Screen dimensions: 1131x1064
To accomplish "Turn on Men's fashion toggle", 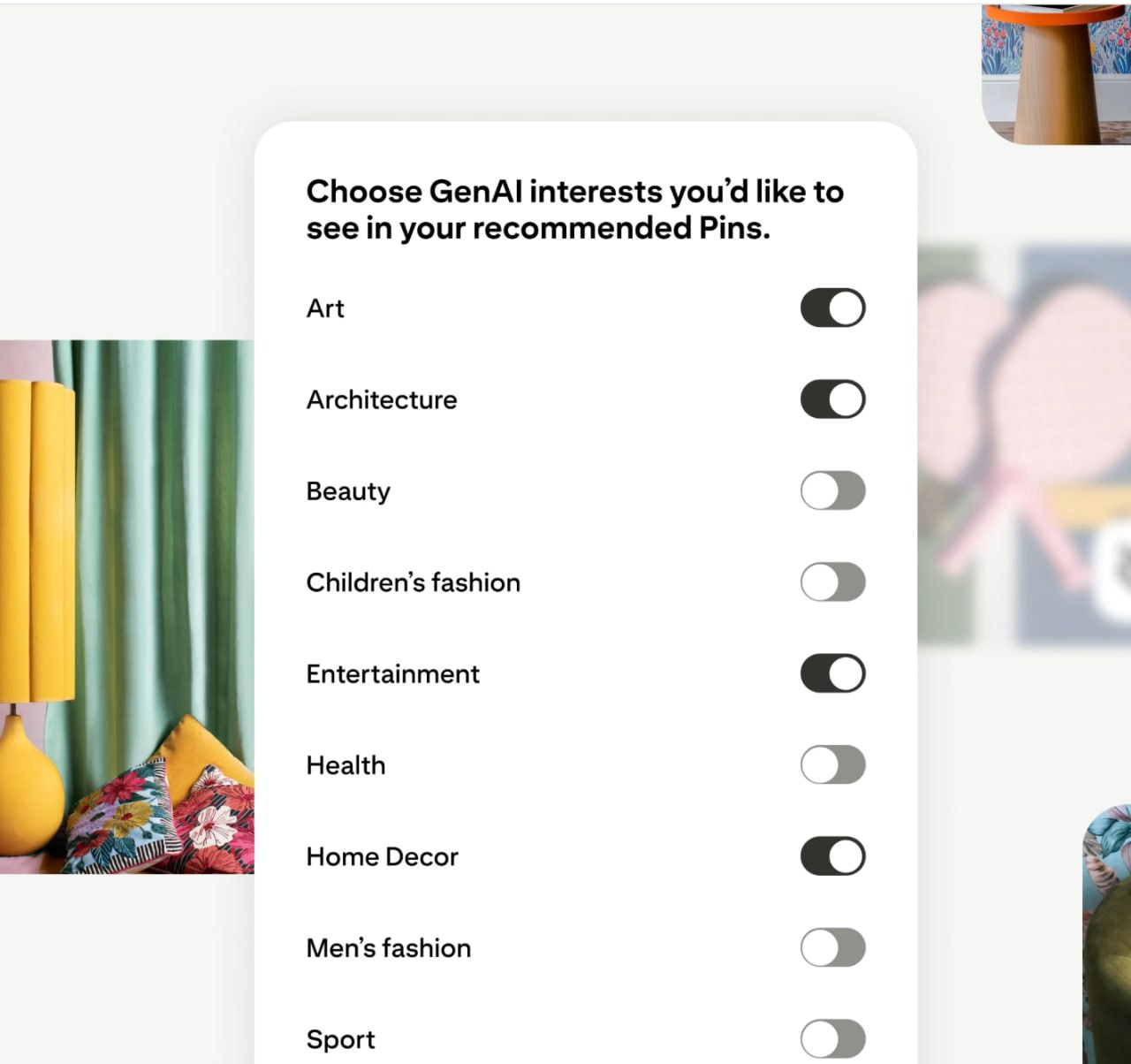I will [832, 948].
